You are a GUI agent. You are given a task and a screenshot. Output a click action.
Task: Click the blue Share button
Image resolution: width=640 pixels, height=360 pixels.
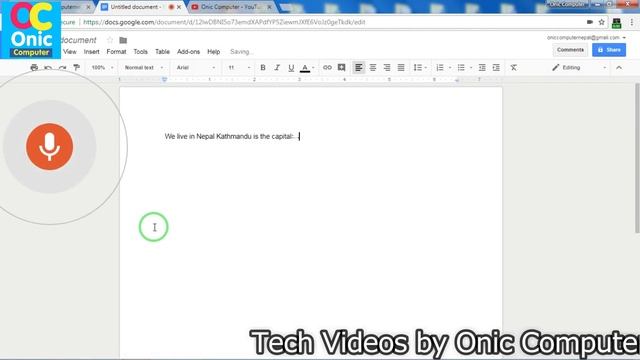pyautogui.click(x=609, y=50)
